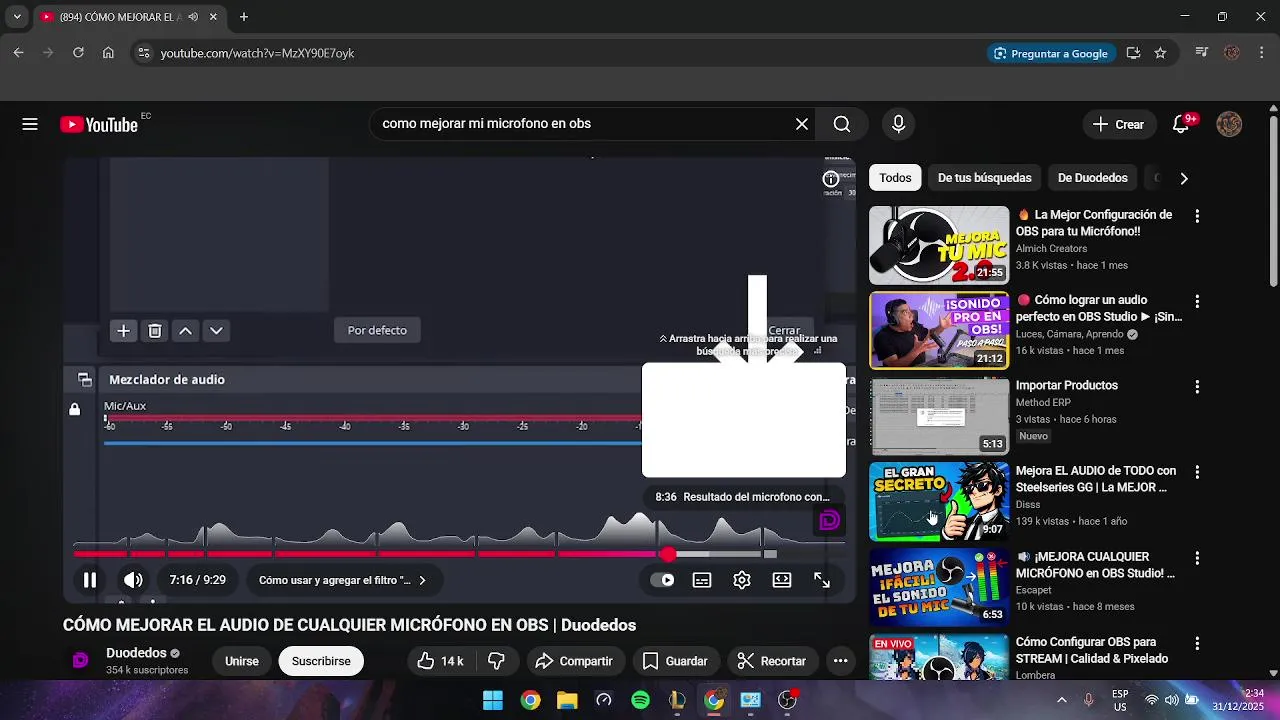The height and width of the screenshot is (720, 1280).
Task: Click the search field text
Action: pyautogui.click(x=487, y=124)
